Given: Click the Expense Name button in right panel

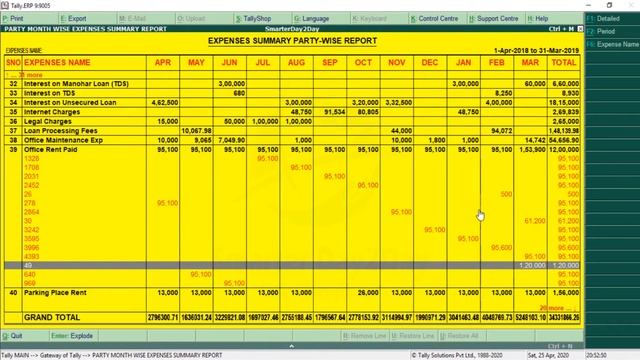Looking at the screenshot, I should point(613,44).
